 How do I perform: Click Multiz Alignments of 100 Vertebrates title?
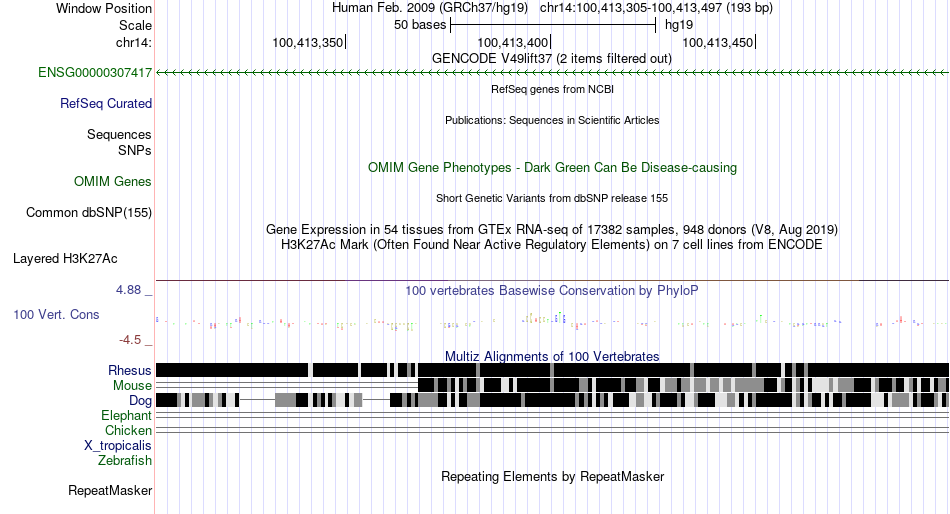point(552,356)
